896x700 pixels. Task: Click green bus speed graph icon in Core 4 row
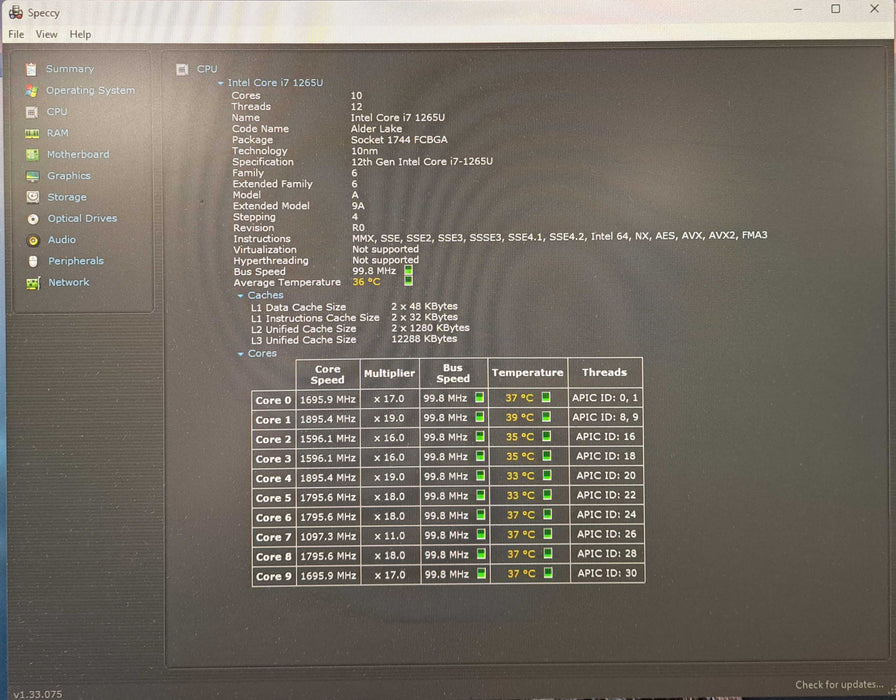pos(480,475)
